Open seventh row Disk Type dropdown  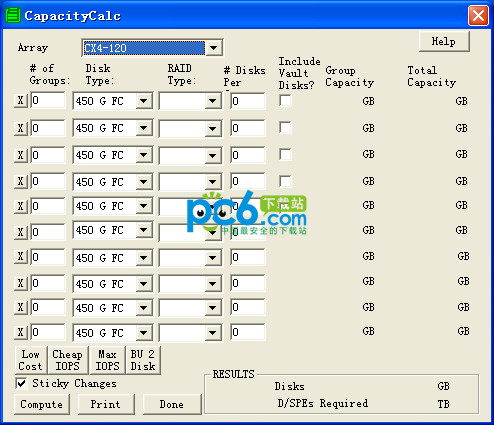pos(144,258)
